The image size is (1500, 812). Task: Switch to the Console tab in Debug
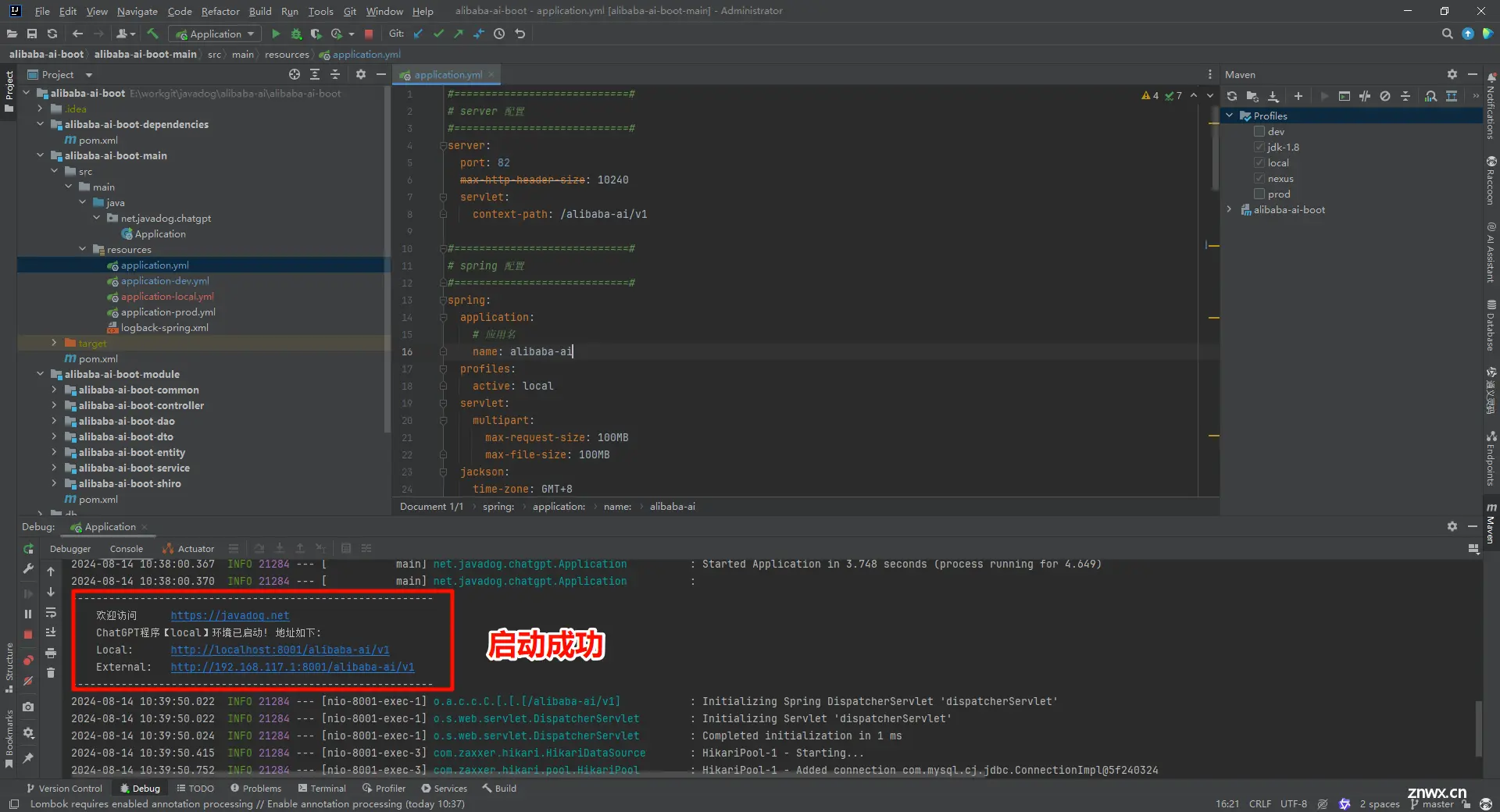pos(127,549)
